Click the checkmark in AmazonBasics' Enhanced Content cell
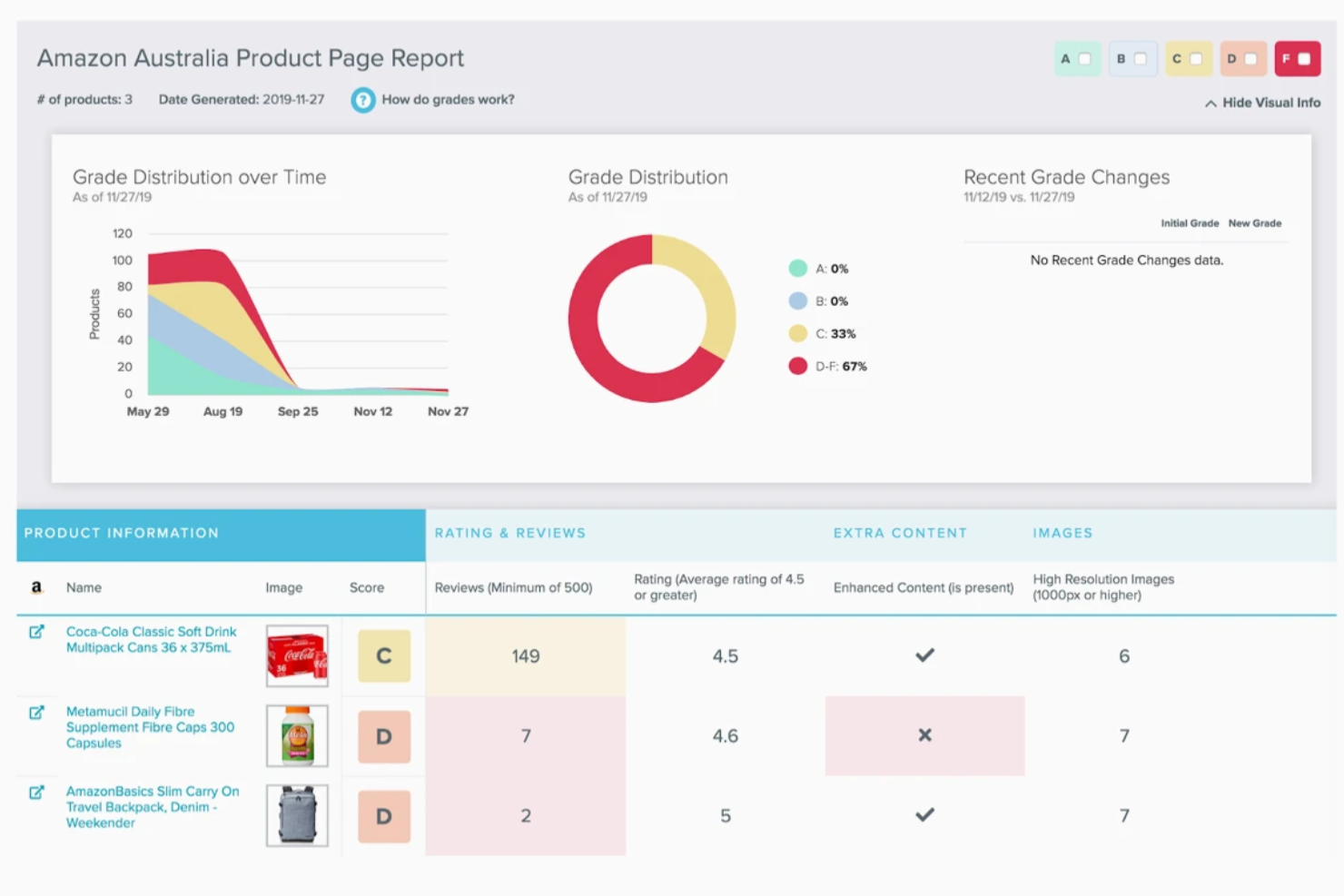The width and height of the screenshot is (1344, 896). [924, 815]
